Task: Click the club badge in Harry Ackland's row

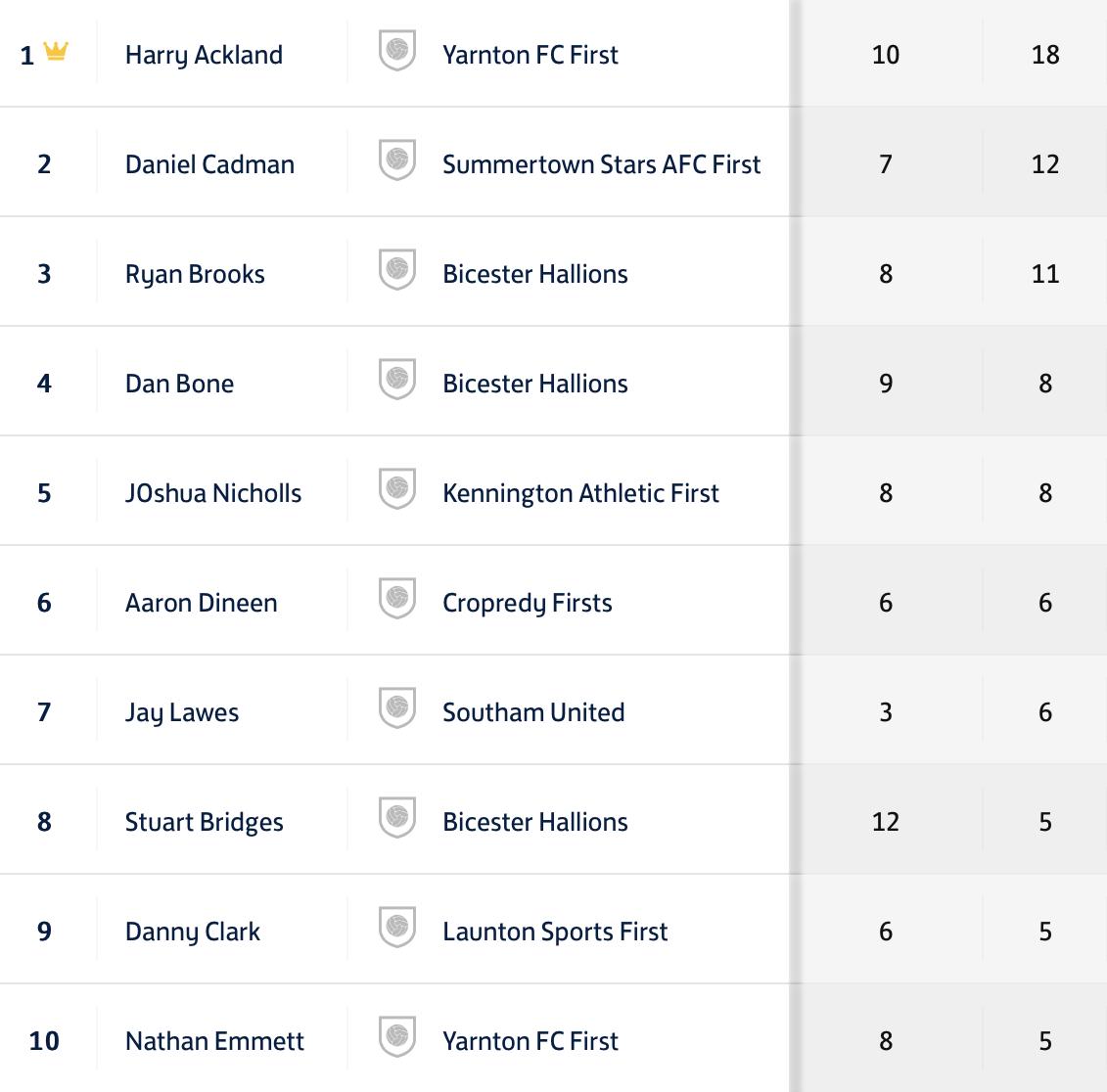Action: tap(397, 51)
